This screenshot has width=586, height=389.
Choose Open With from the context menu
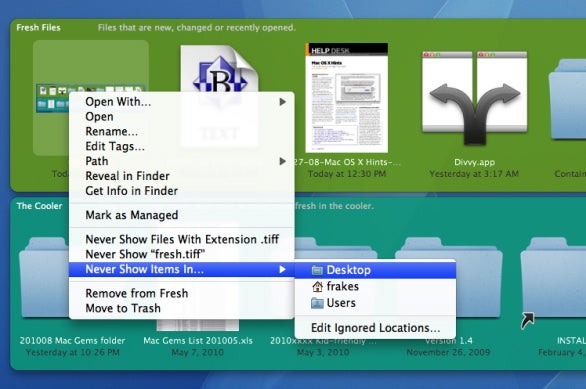[182, 102]
